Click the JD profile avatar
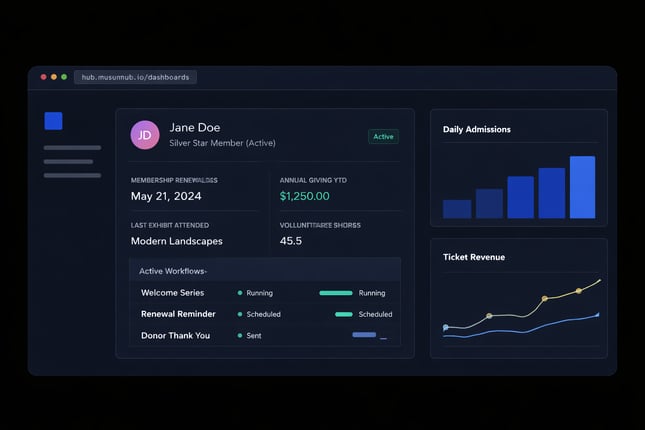 coord(145,135)
